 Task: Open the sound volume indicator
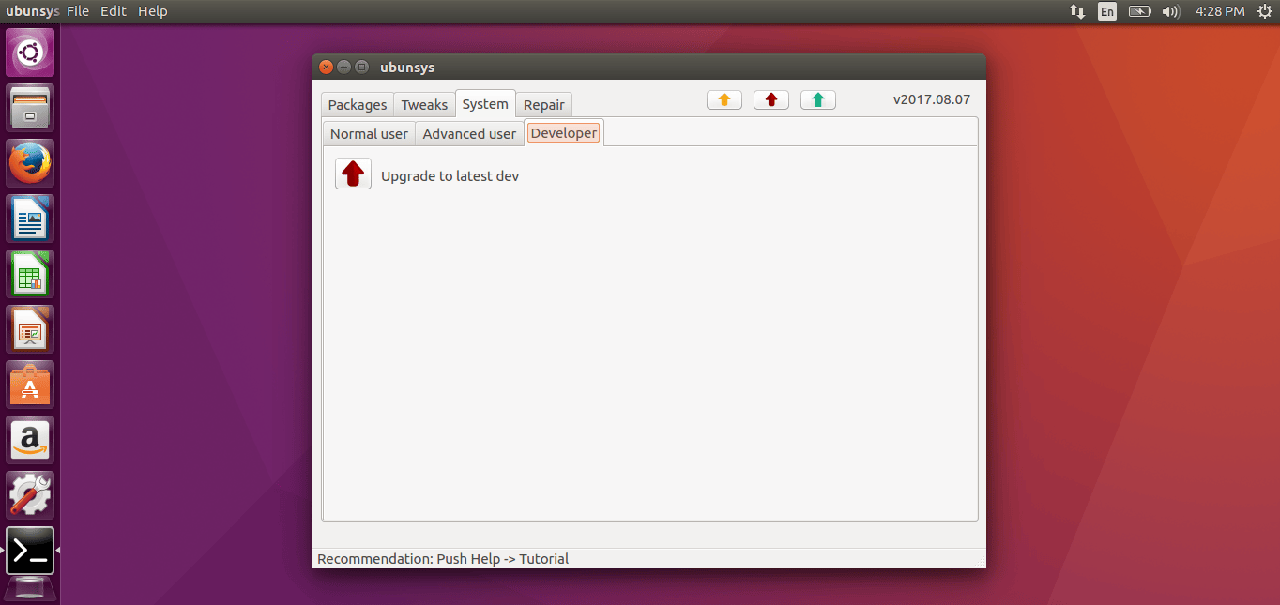[1170, 12]
